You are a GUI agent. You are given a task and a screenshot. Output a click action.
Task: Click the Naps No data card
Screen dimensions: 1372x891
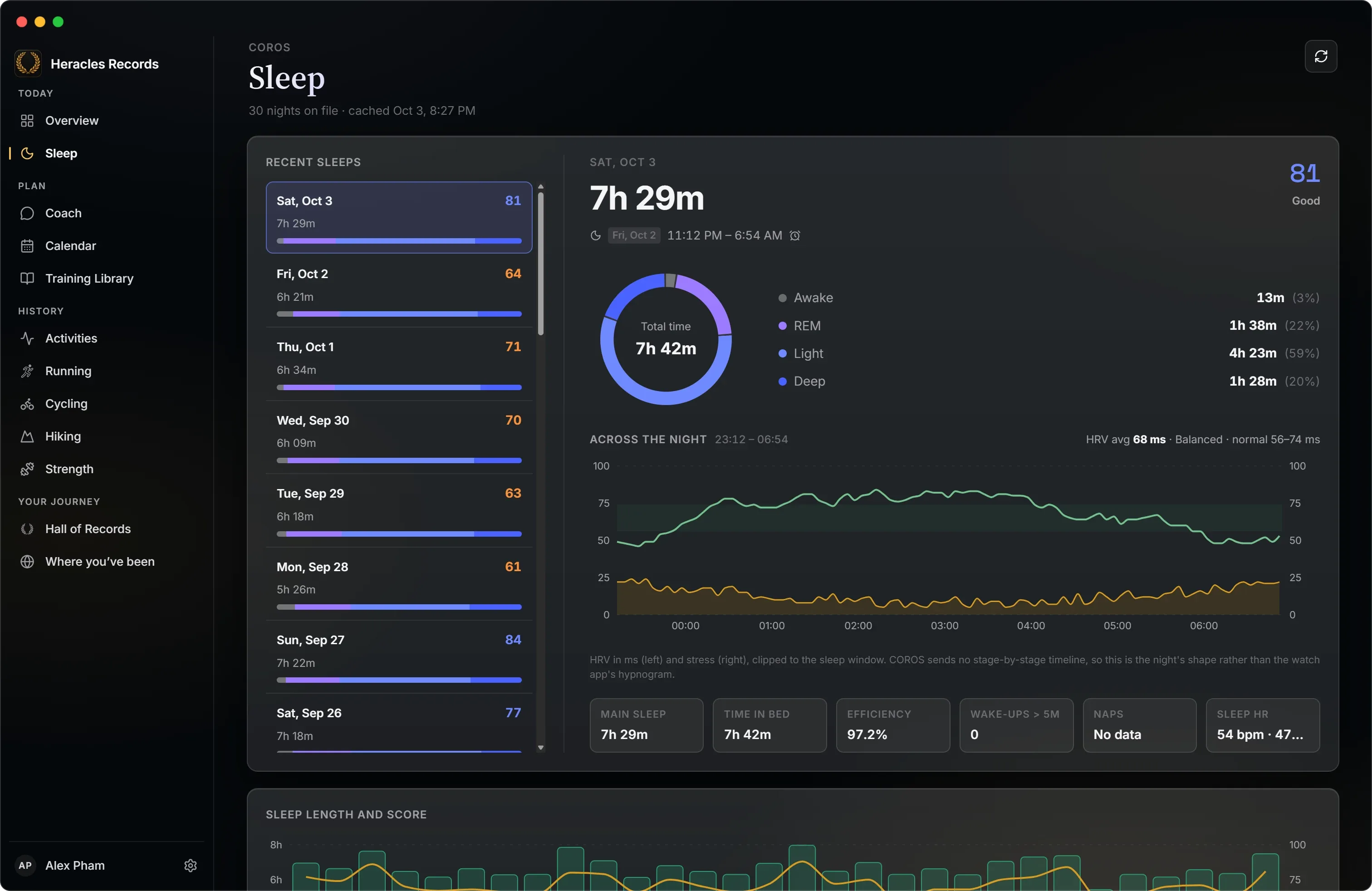pyautogui.click(x=1140, y=725)
